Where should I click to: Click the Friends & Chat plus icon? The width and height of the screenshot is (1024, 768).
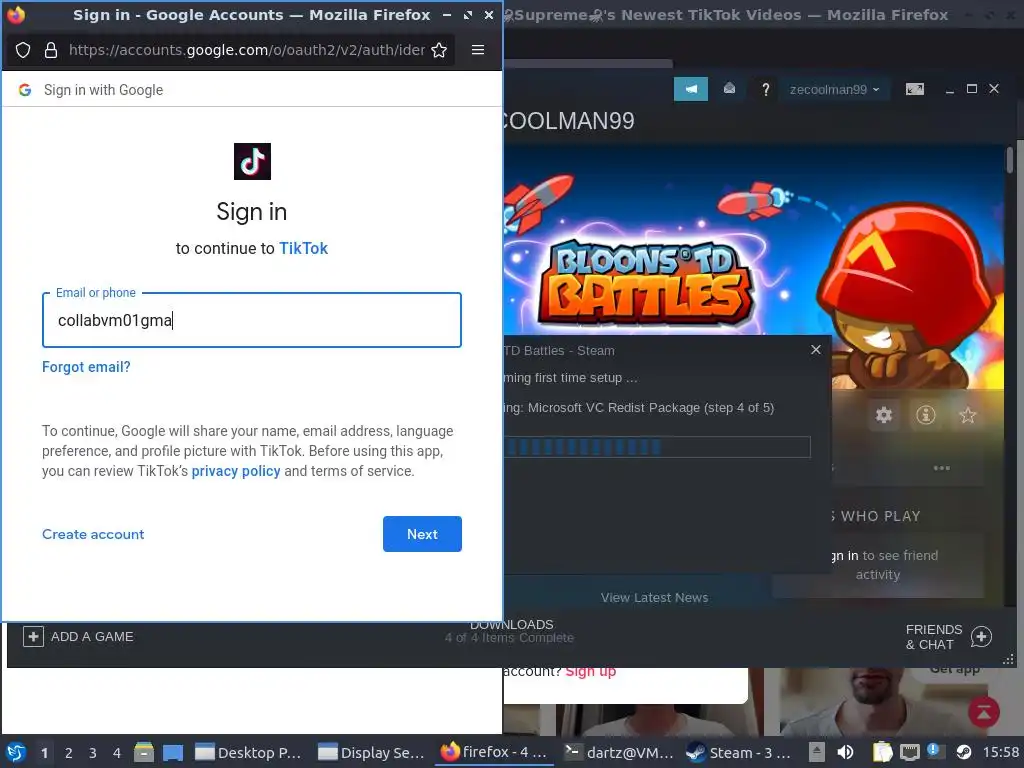pos(981,636)
